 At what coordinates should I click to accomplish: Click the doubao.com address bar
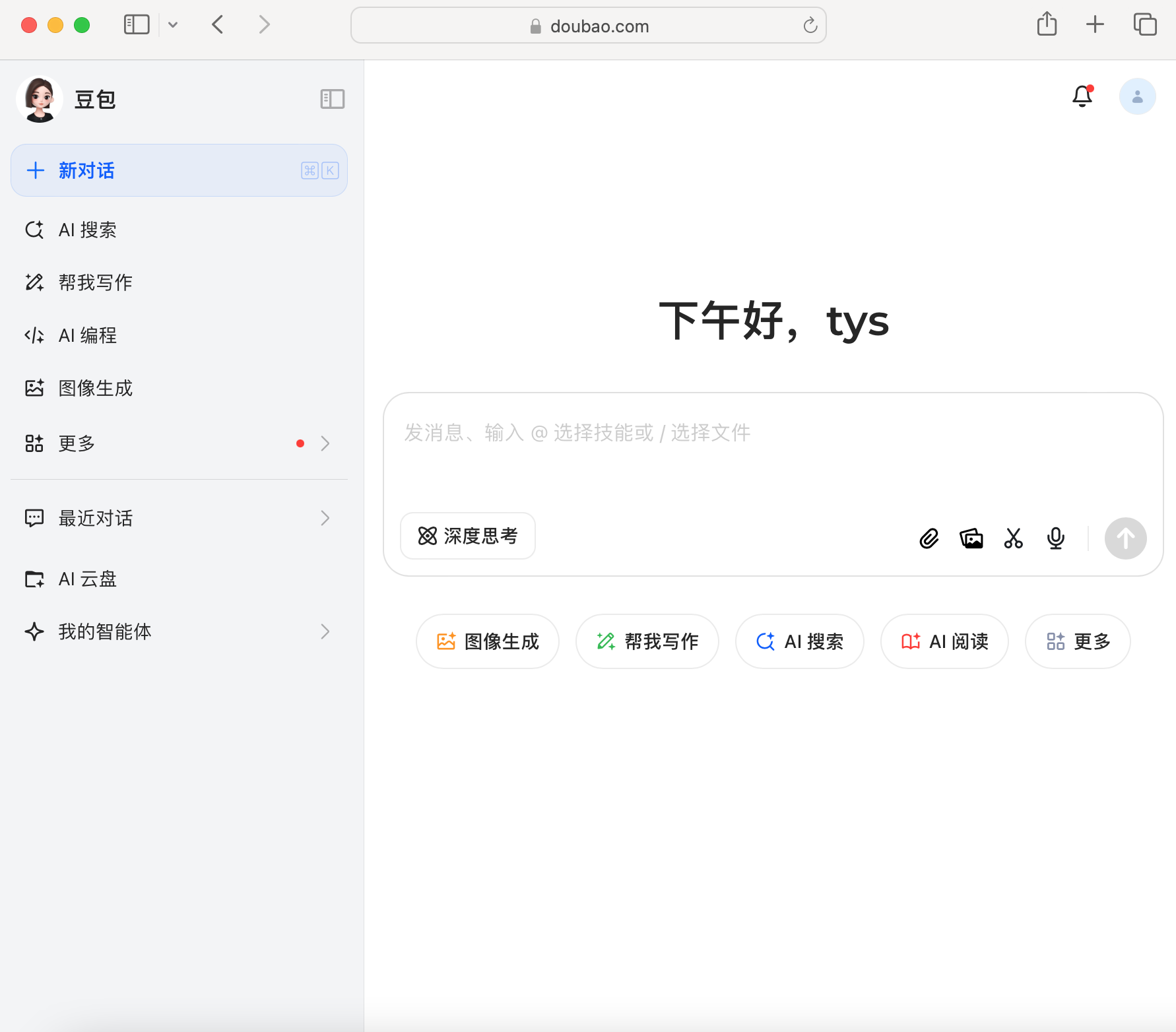[589, 25]
